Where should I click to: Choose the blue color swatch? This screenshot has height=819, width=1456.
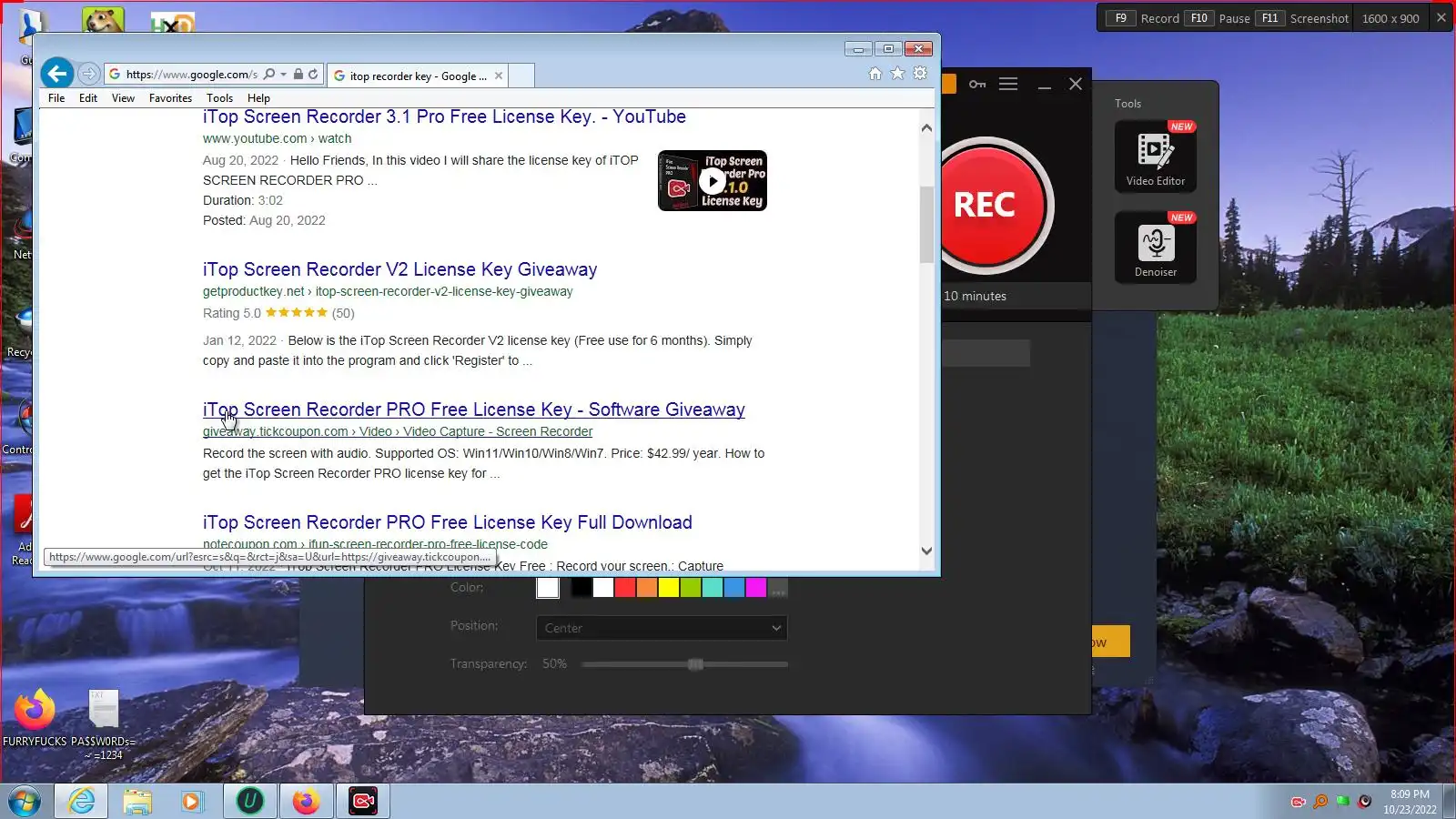coord(733,588)
